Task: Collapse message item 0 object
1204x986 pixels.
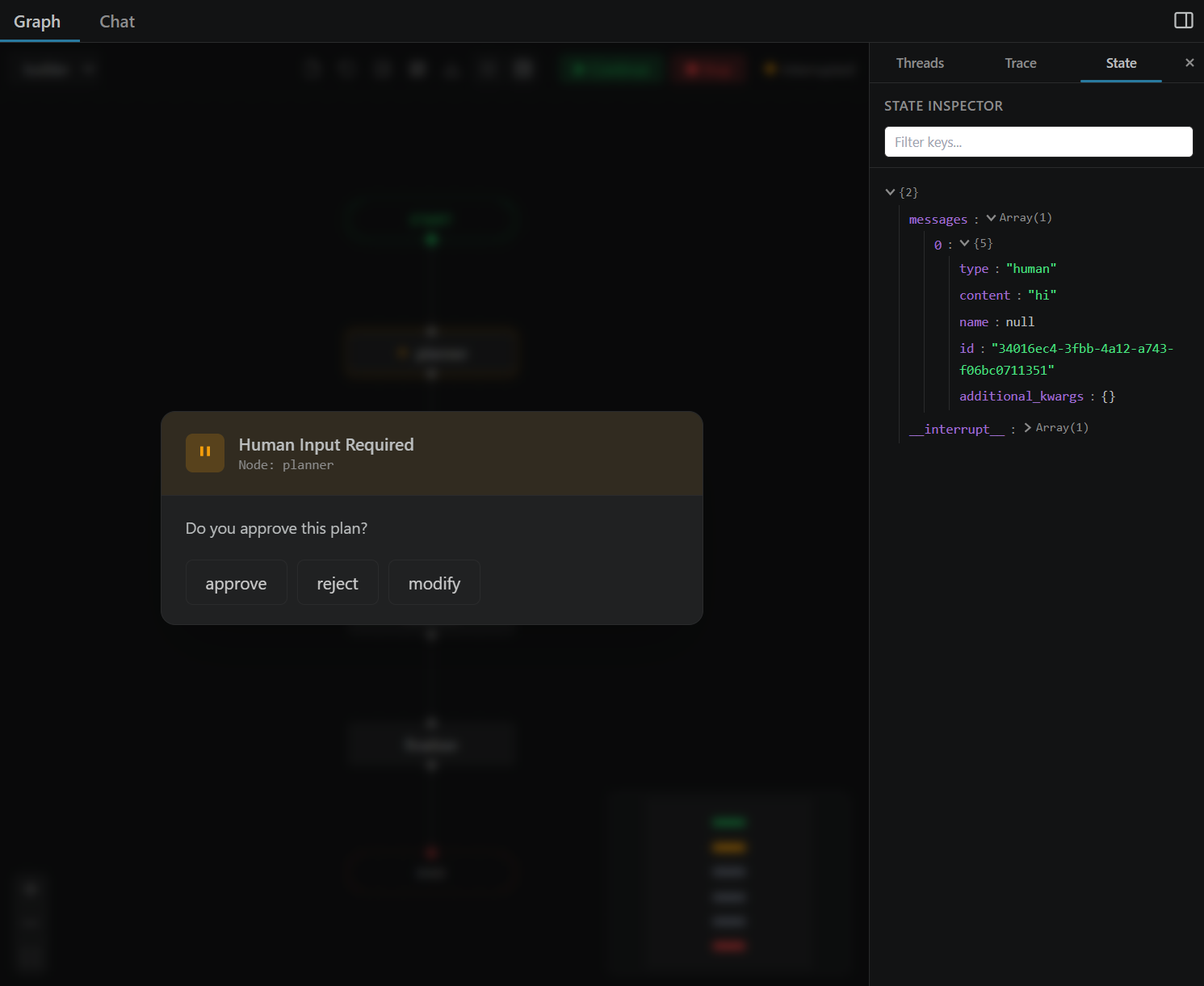Action: click(964, 244)
